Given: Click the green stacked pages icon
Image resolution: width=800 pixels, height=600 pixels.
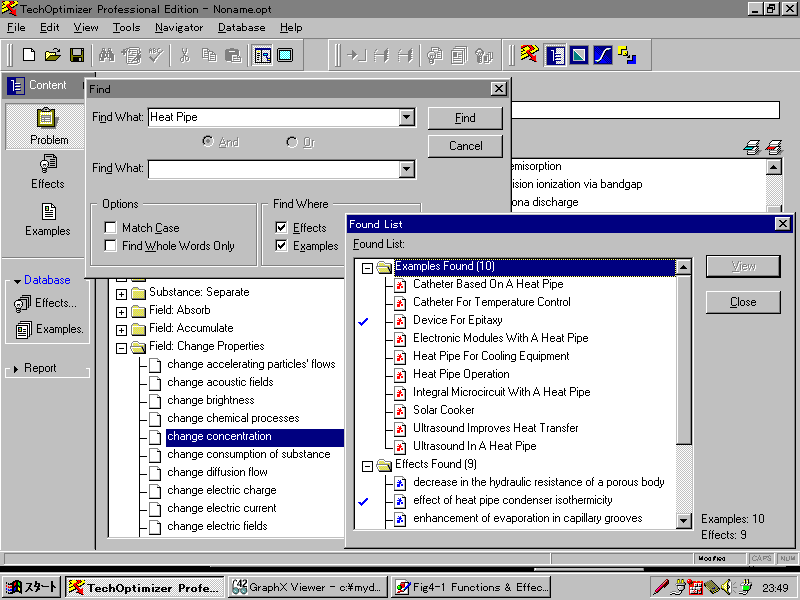Looking at the screenshot, I should pos(752,147).
